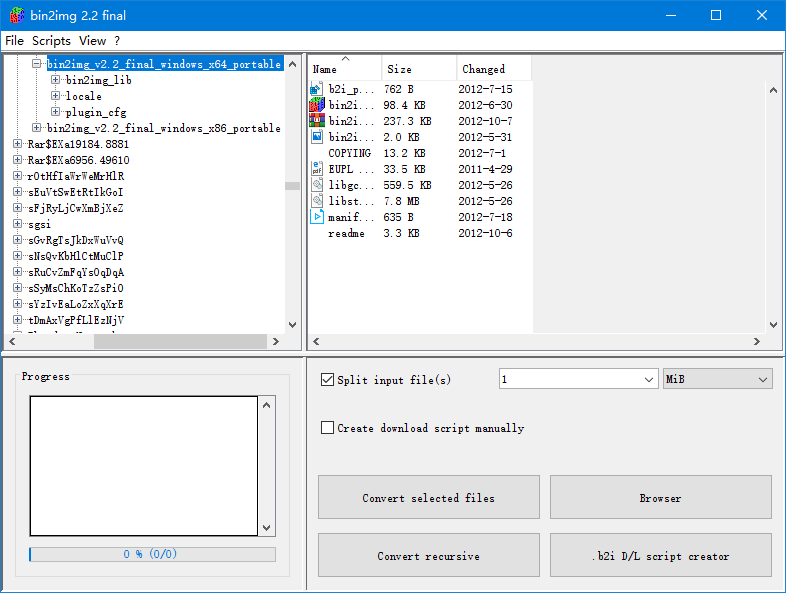Click the EUPL pdf file icon
This screenshot has height=593, width=786.
click(316, 169)
